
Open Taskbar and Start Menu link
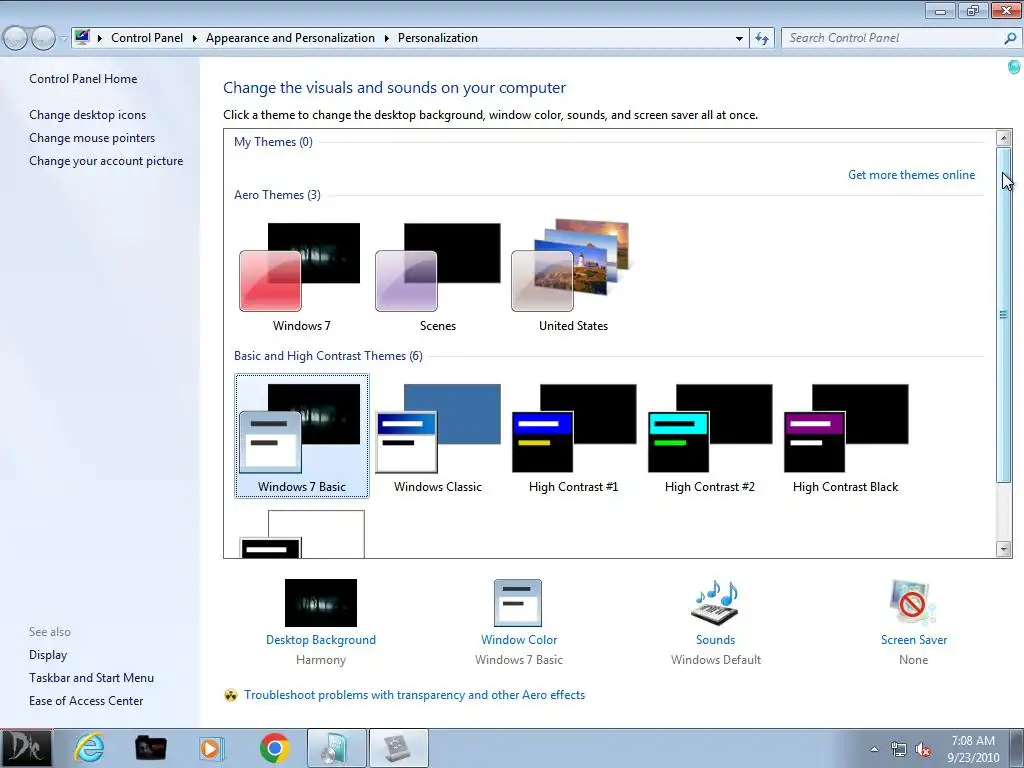pos(91,678)
